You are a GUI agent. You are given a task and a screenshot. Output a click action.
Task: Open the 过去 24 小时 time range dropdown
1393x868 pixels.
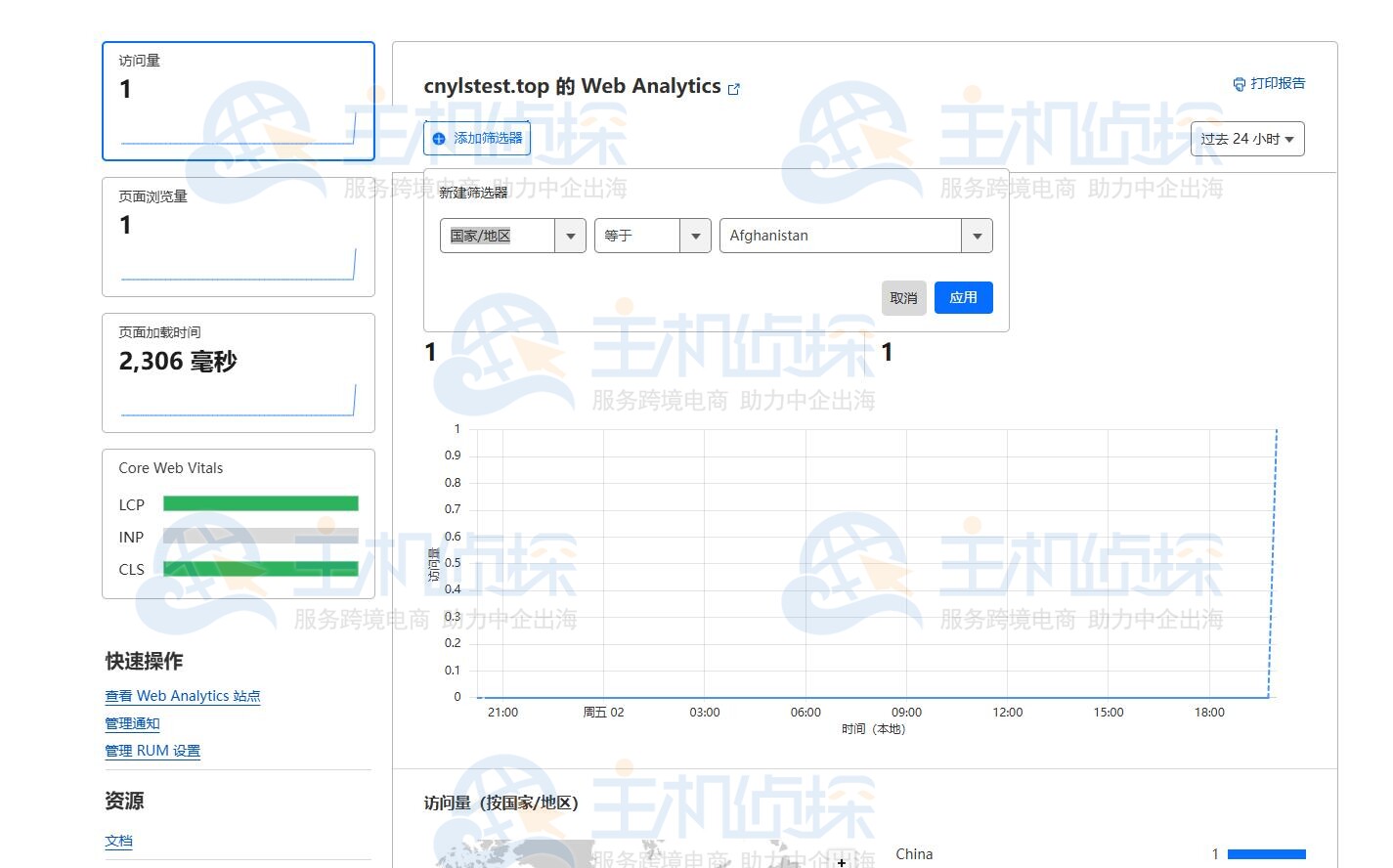tap(1247, 139)
